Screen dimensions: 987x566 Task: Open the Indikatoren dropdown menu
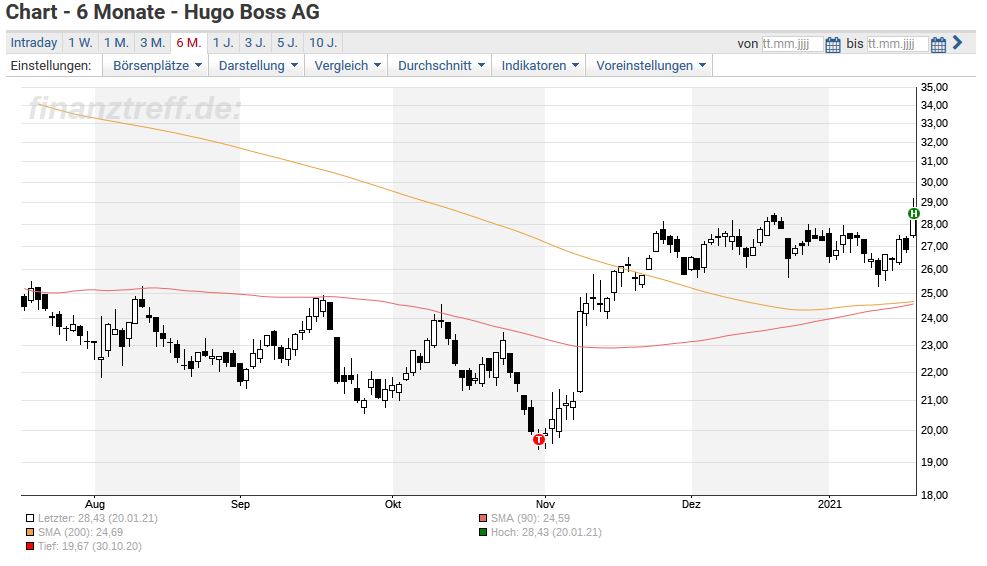(539, 65)
